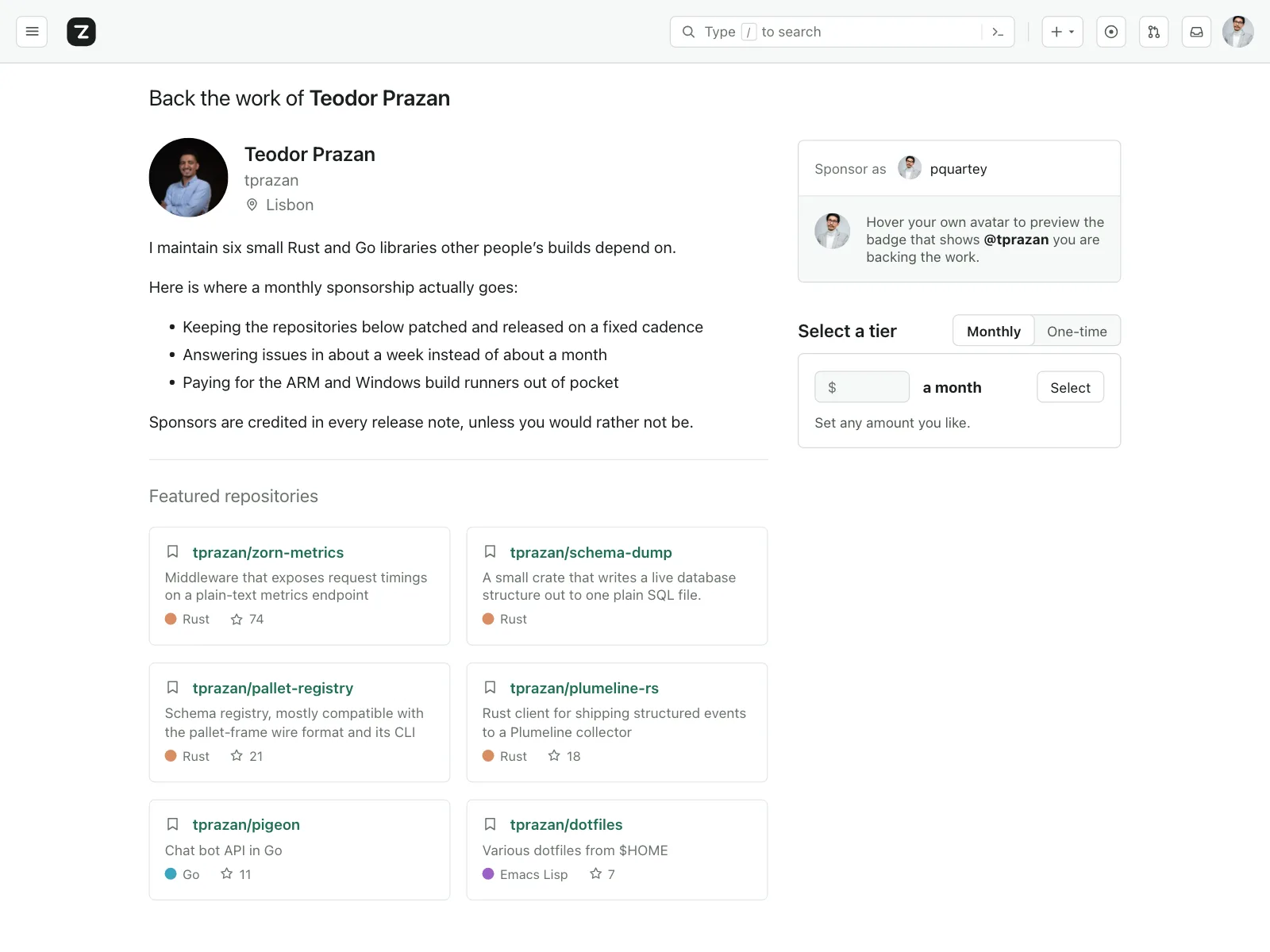Switch to the One-time tier tab
This screenshot has width=1270, height=952.
click(1076, 331)
